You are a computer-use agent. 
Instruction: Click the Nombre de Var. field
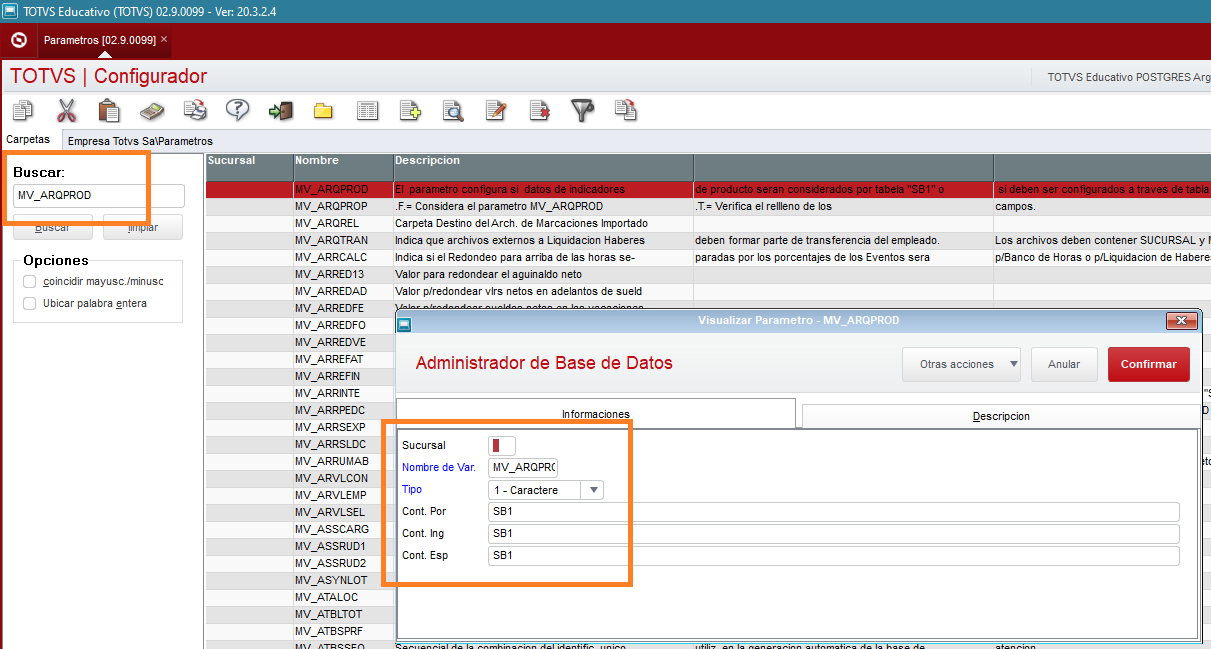tap(523, 467)
